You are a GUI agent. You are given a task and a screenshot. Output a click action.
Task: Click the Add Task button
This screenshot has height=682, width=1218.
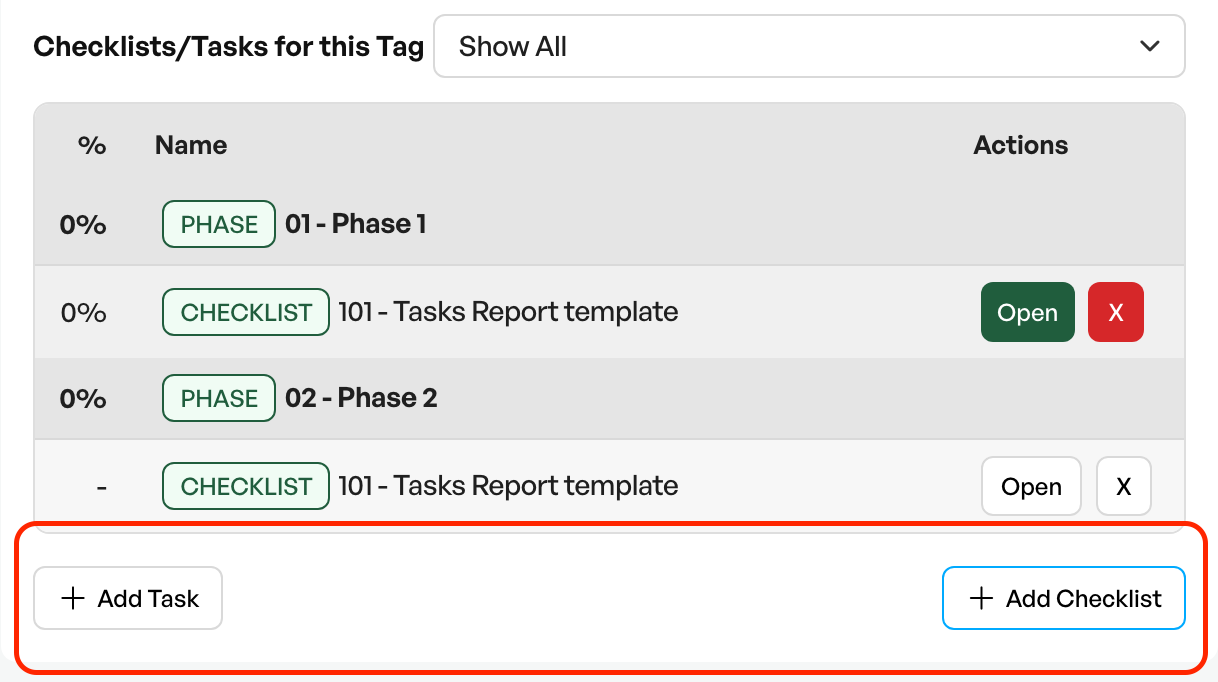pos(128,598)
